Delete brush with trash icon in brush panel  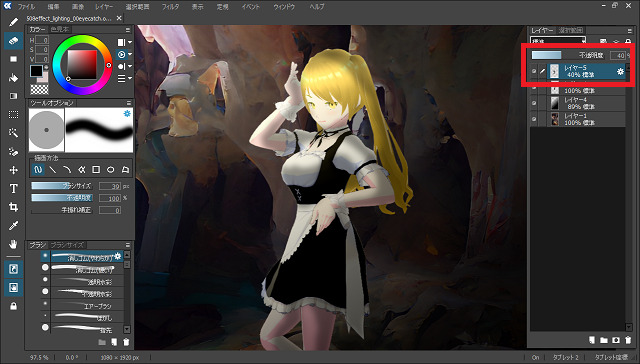(x=127, y=342)
